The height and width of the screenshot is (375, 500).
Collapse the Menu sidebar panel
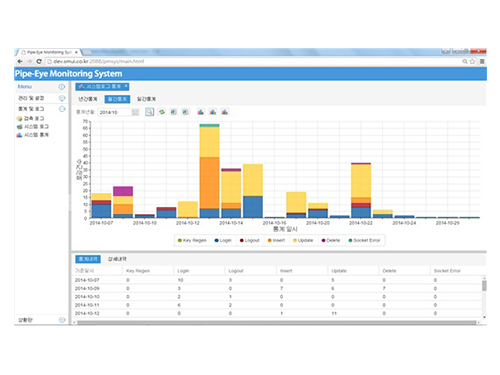[x=62, y=87]
